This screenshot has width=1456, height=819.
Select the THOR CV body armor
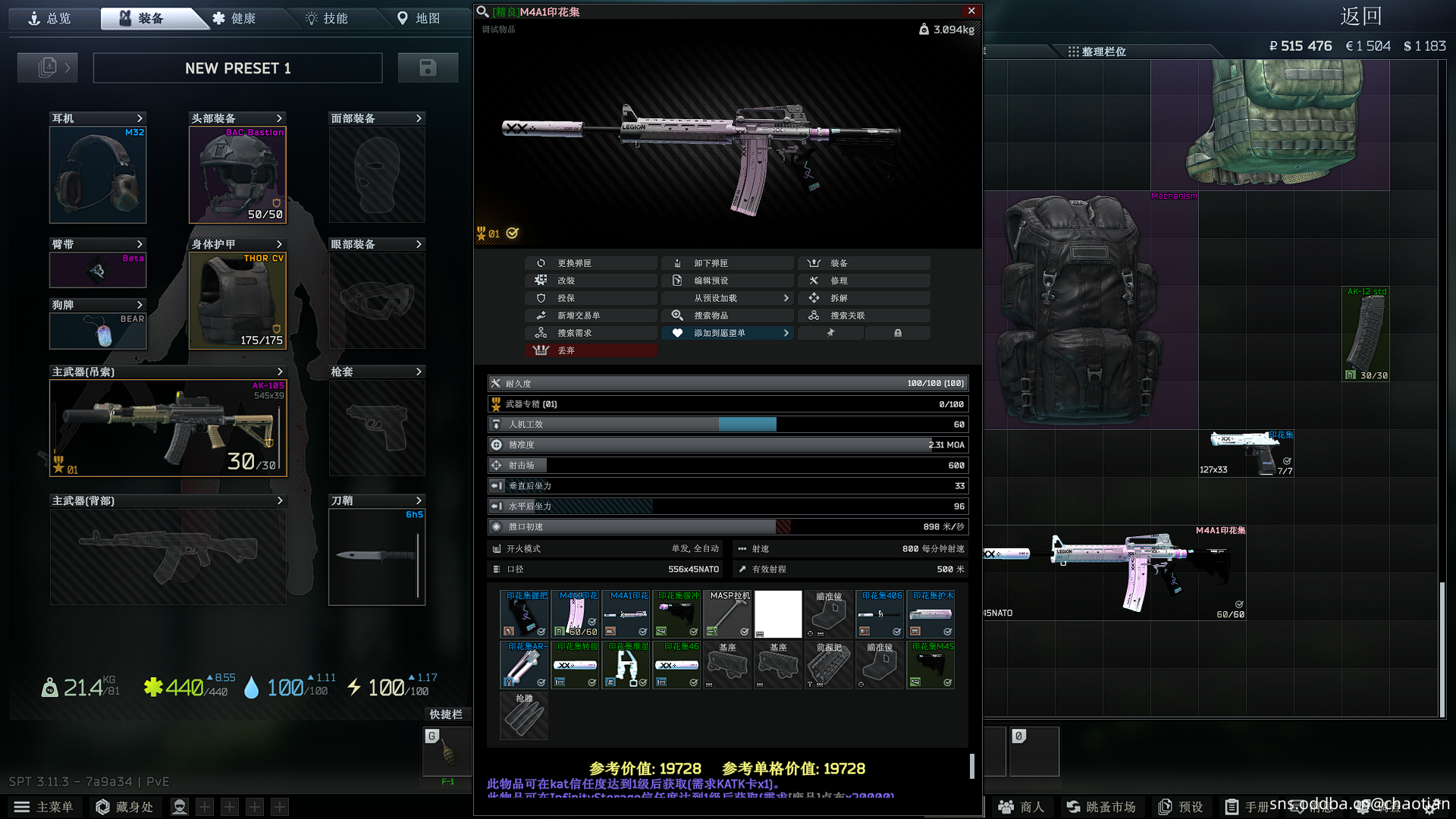point(237,300)
